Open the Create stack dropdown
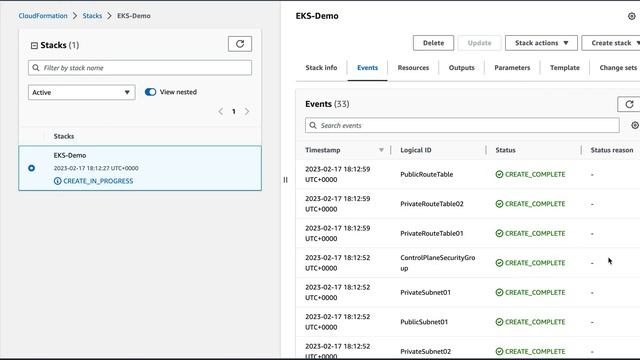This screenshot has width=640, height=360. 611,43
